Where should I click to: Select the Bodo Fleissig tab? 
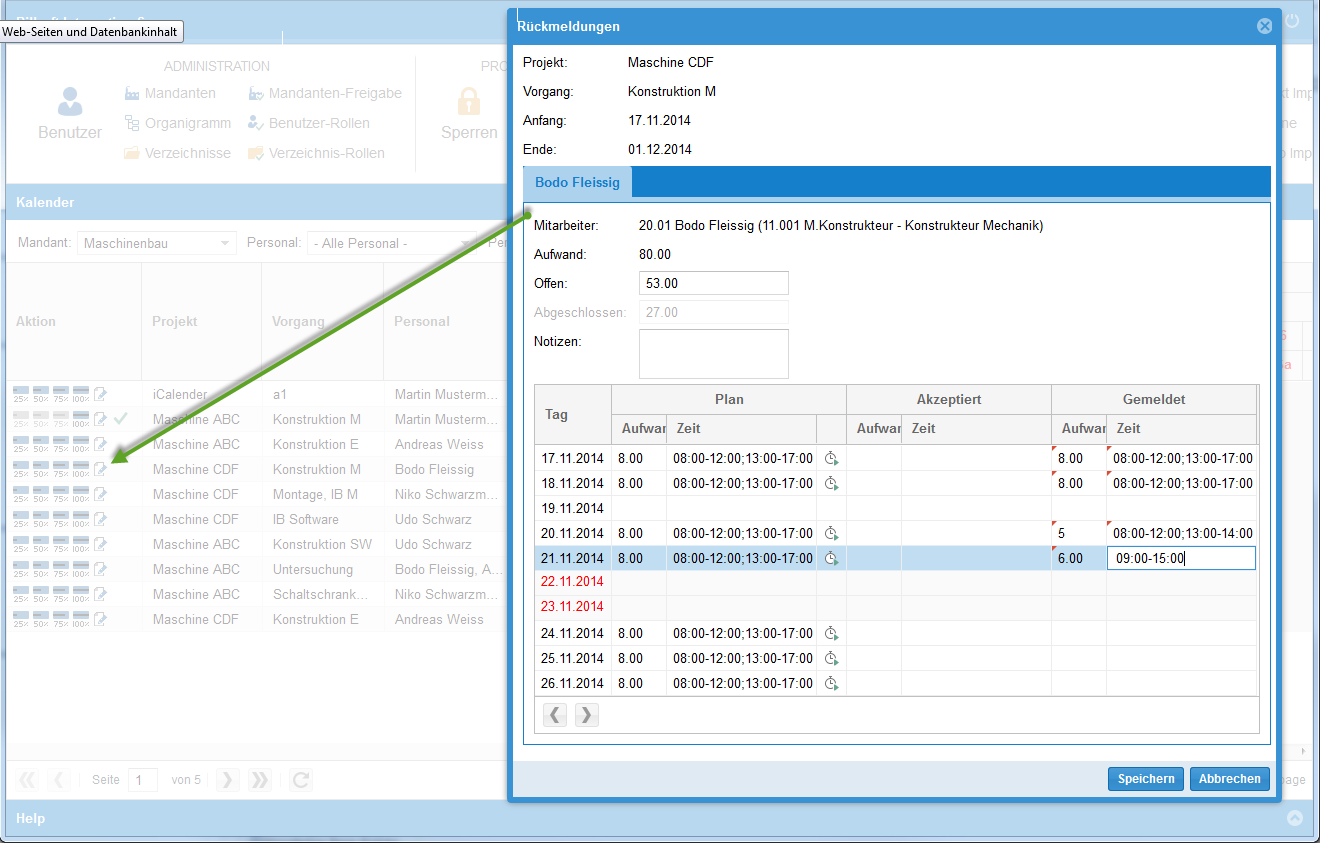[577, 182]
